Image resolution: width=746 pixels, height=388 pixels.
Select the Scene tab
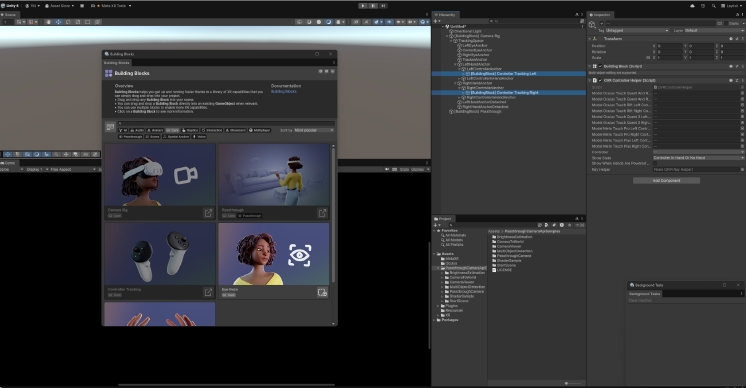click(10, 15)
